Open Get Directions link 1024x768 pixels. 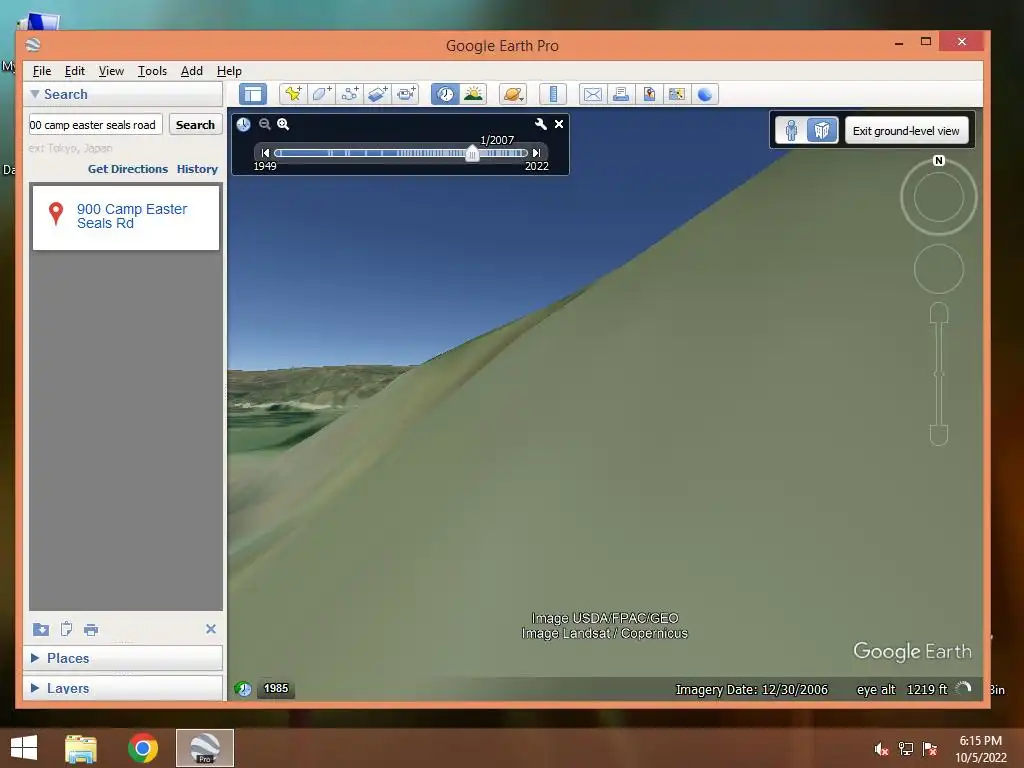(x=128, y=169)
